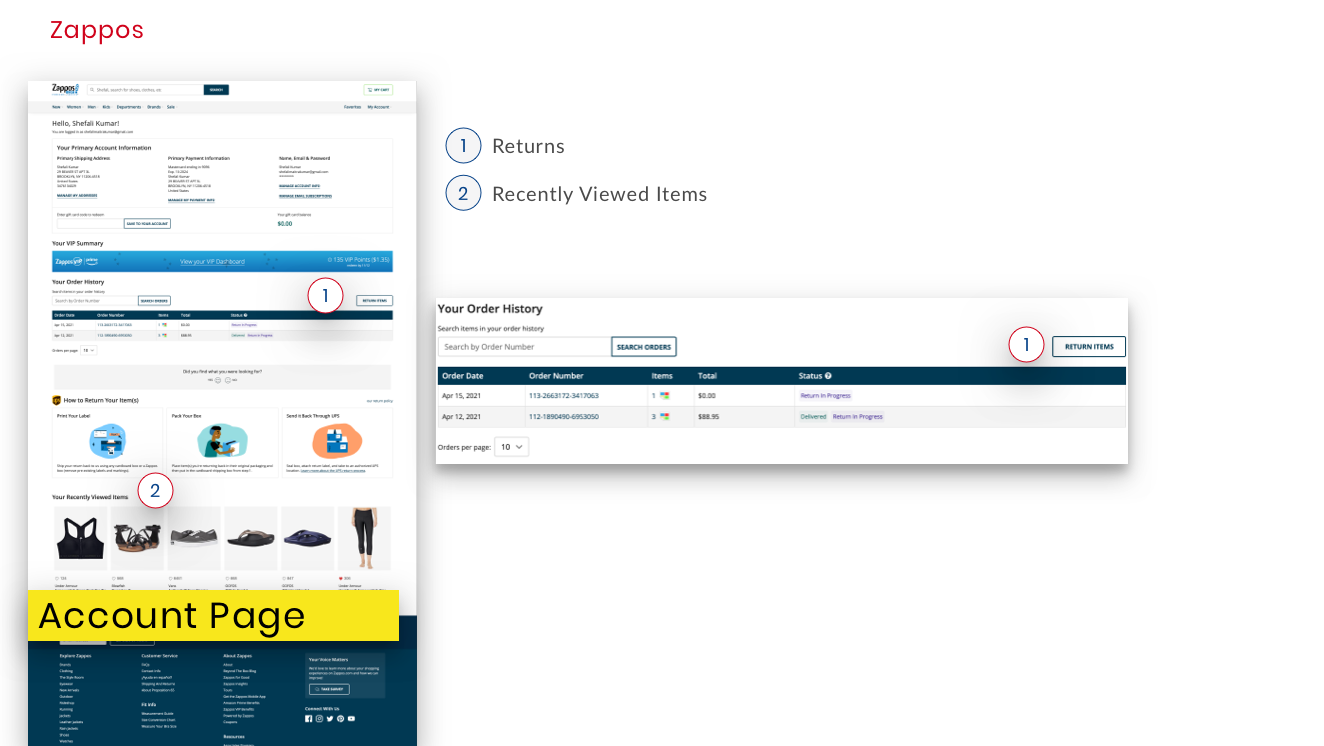Click Learn more about UPS return process link

tap(333, 471)
